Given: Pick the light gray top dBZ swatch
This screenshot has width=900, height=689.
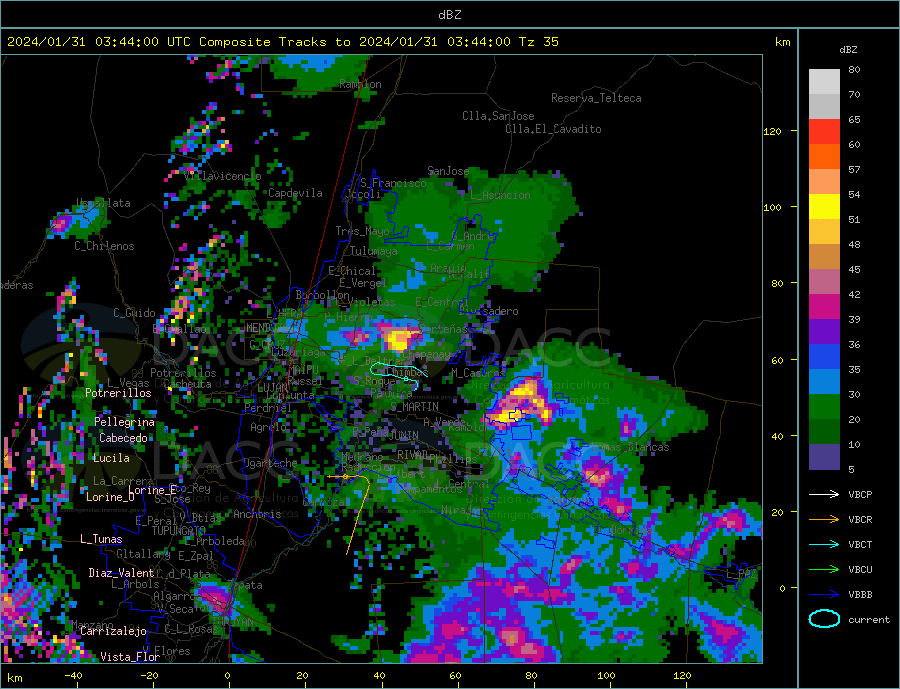Looking at the screenshot, I should tap(824, 82).
